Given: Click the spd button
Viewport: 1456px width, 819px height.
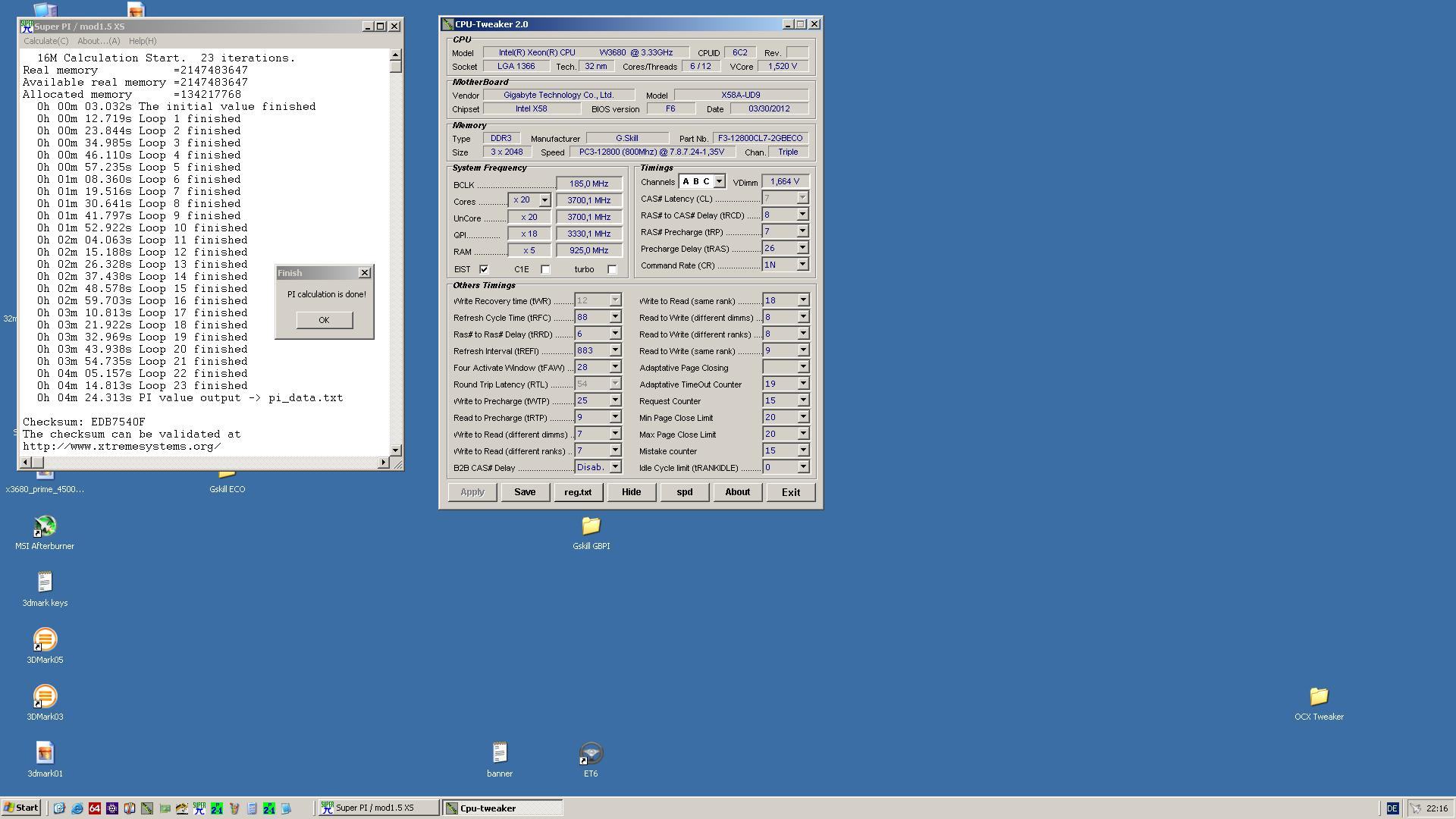Looking at the screenshot, I should (x=684, y=492).
